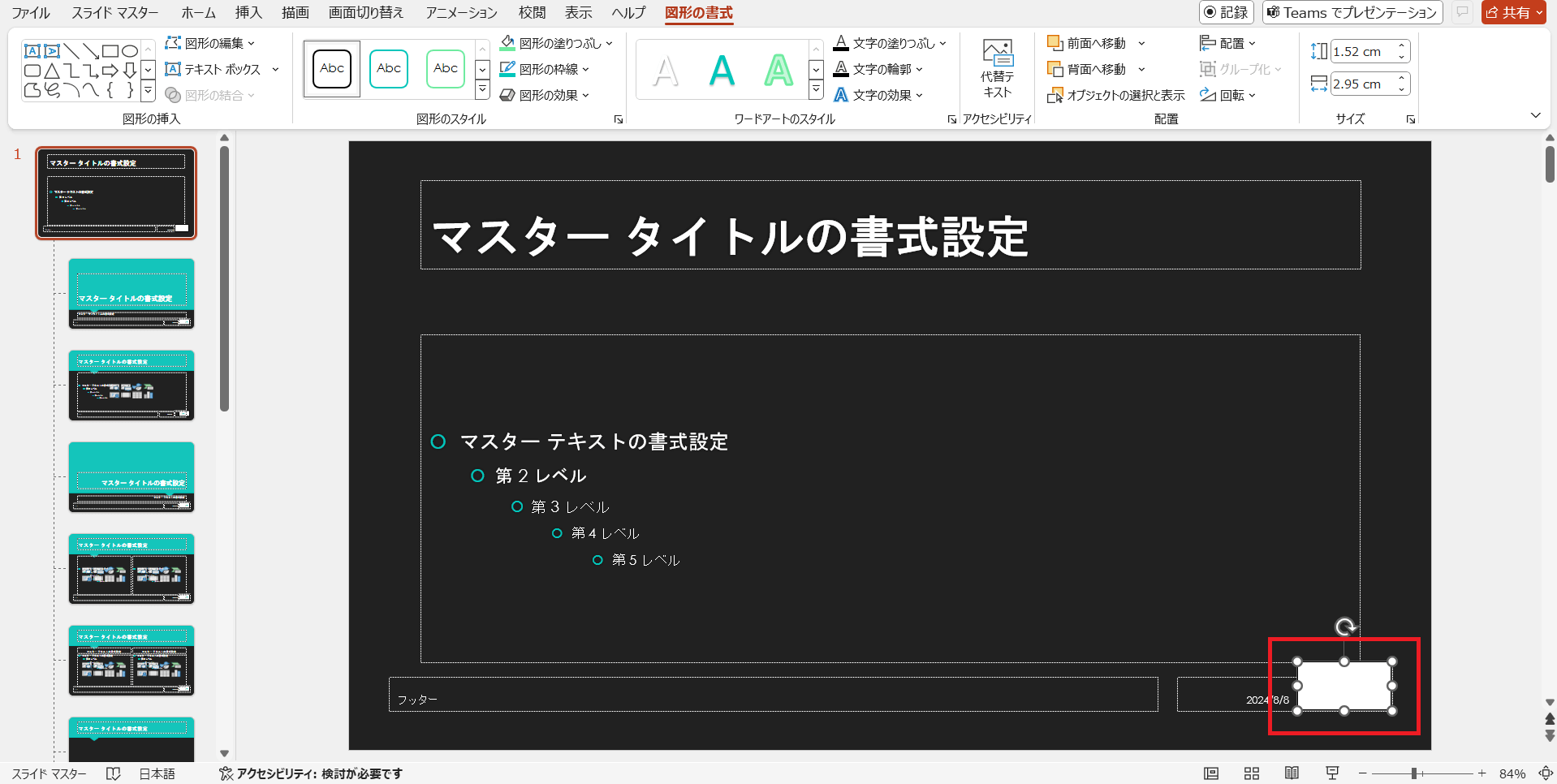Expand the shape styles gallery

coord(482,90)
